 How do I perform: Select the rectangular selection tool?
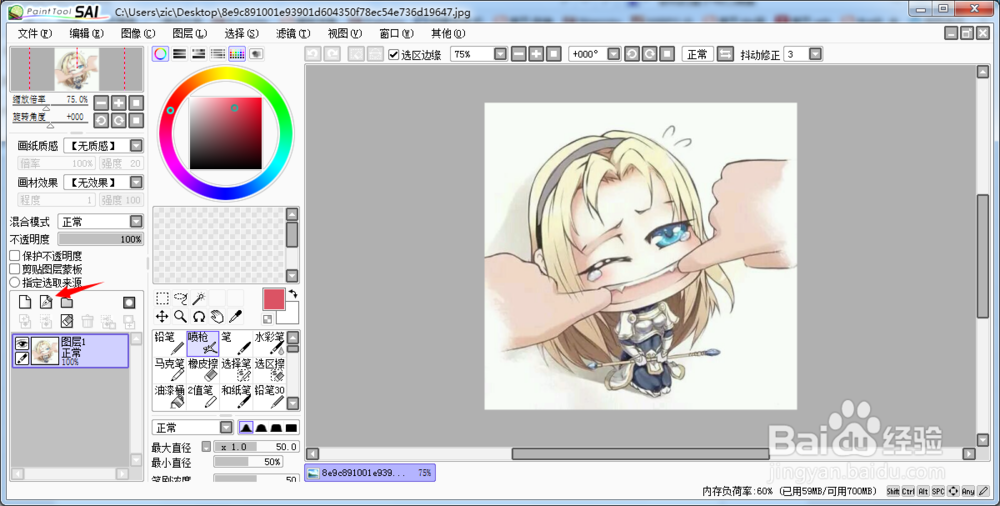coord(162,299)
